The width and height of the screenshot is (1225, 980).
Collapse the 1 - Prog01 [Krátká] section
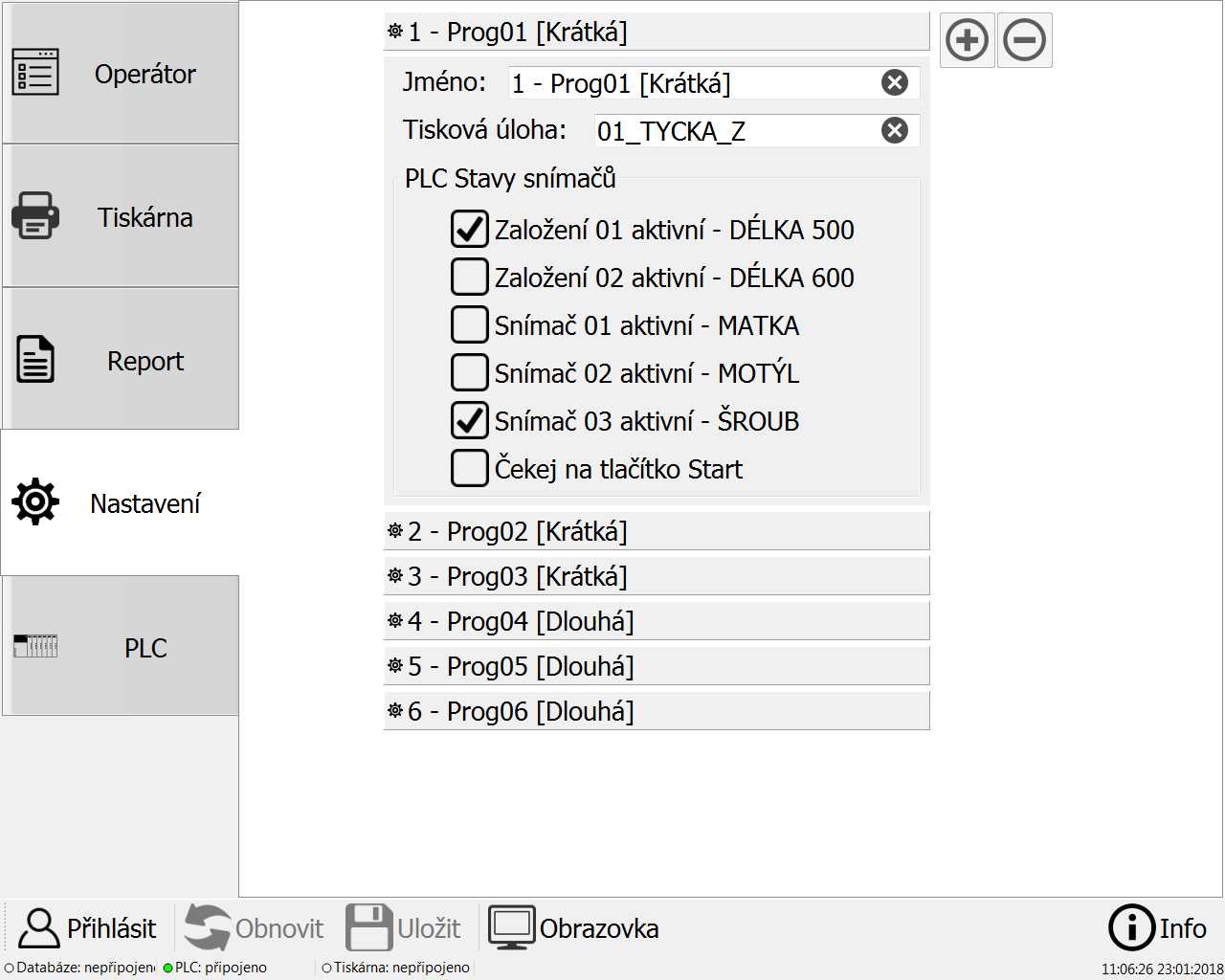point(657,32)
